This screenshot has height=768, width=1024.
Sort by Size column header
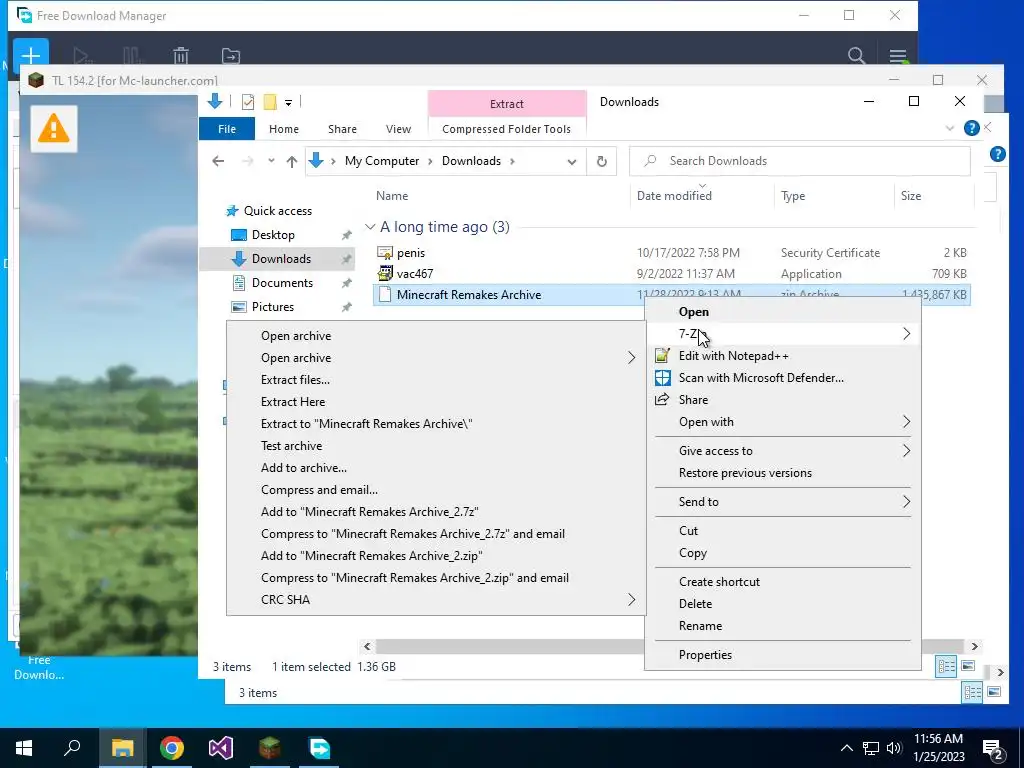pos(910,195)
